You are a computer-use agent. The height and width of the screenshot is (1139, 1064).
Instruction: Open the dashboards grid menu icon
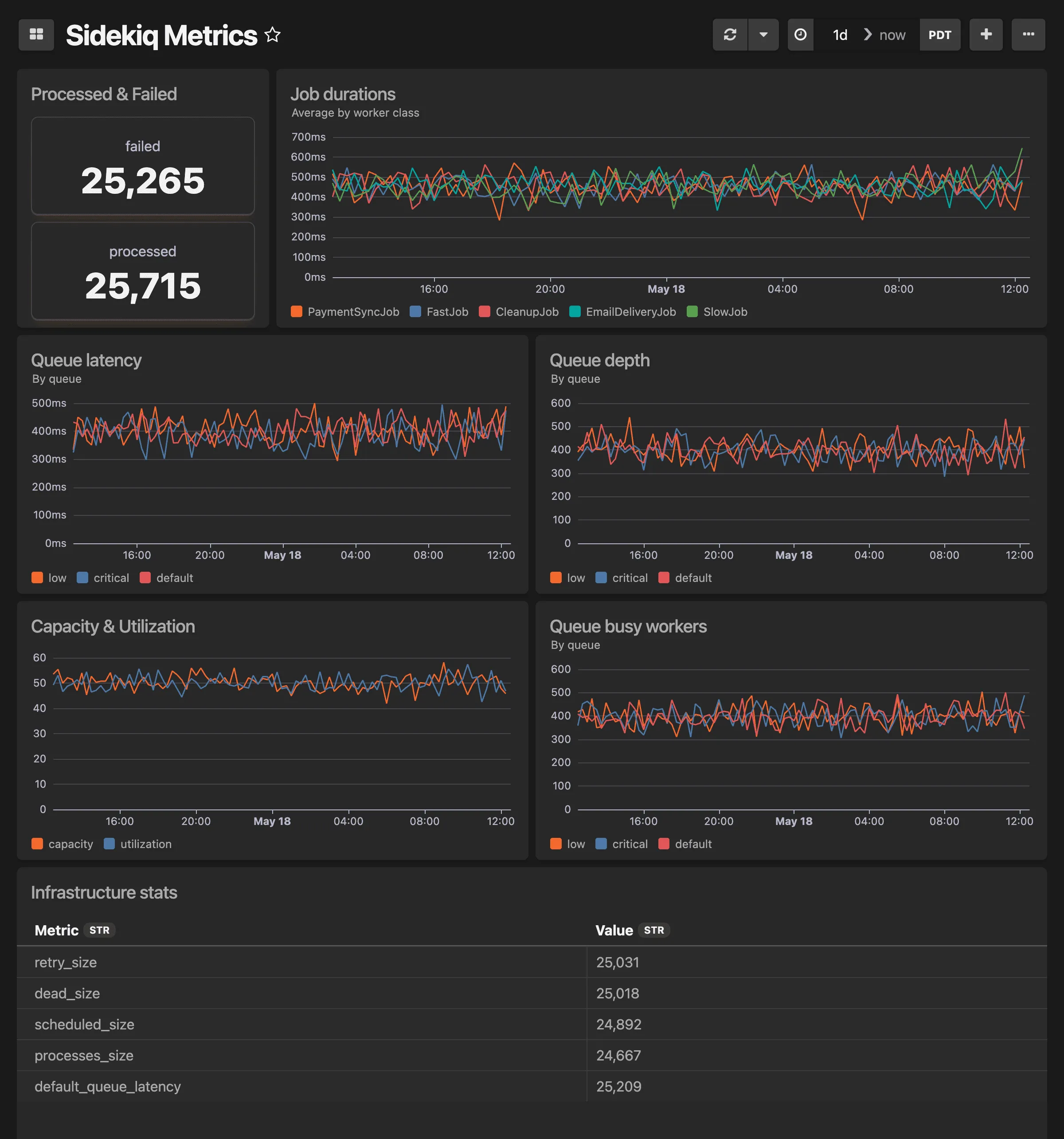coord(36,35)
